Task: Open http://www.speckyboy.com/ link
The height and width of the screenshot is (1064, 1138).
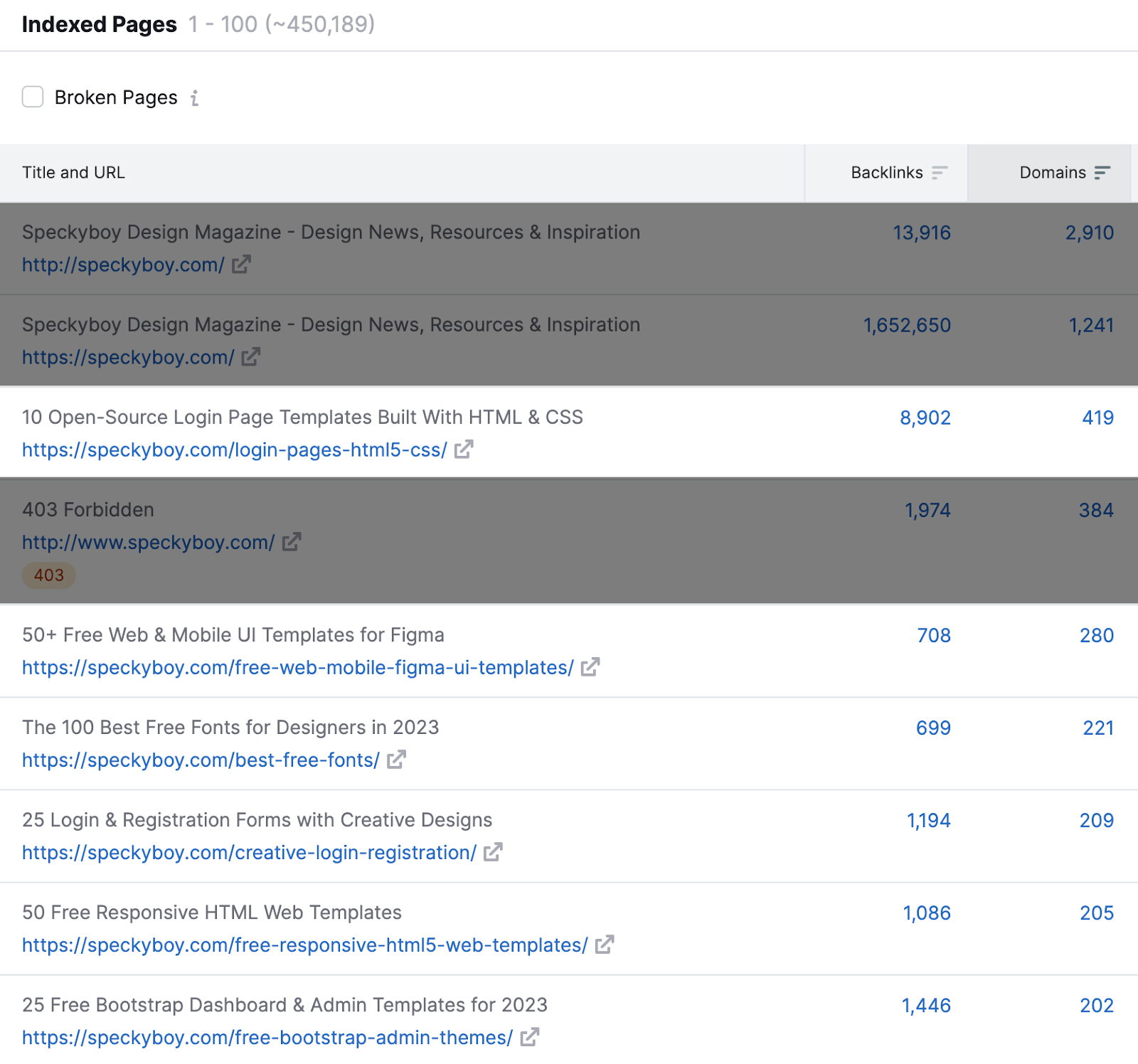Action: (x=148, y=542)
